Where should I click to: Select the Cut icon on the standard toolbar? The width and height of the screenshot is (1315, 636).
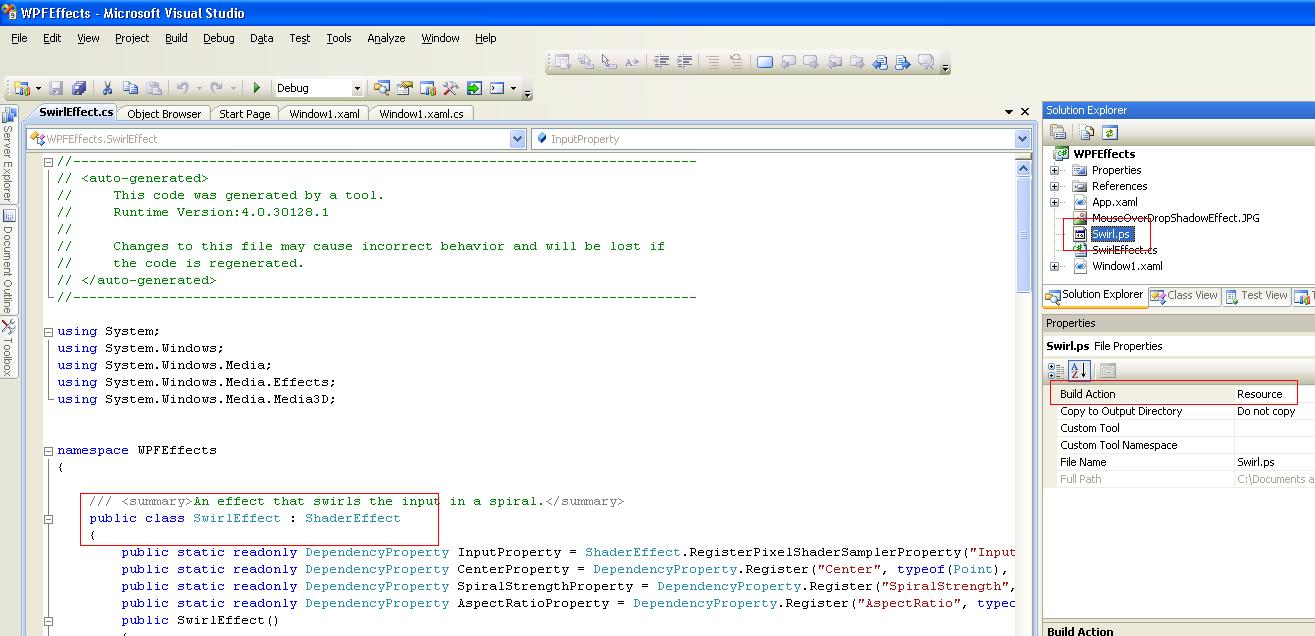pyautogui.click(x=107, y=88)
